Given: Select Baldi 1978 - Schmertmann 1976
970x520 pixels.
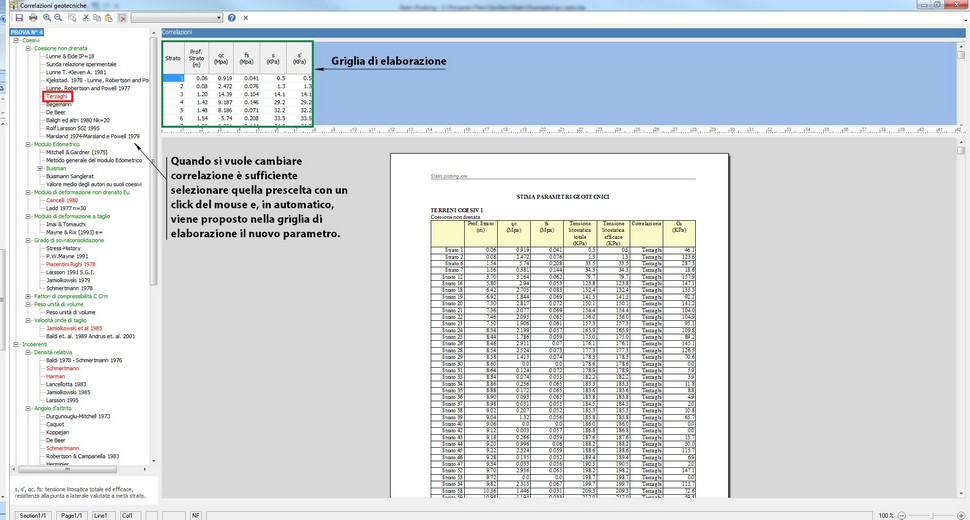Looking at the screenshot, I should click(x=84, y=360).
